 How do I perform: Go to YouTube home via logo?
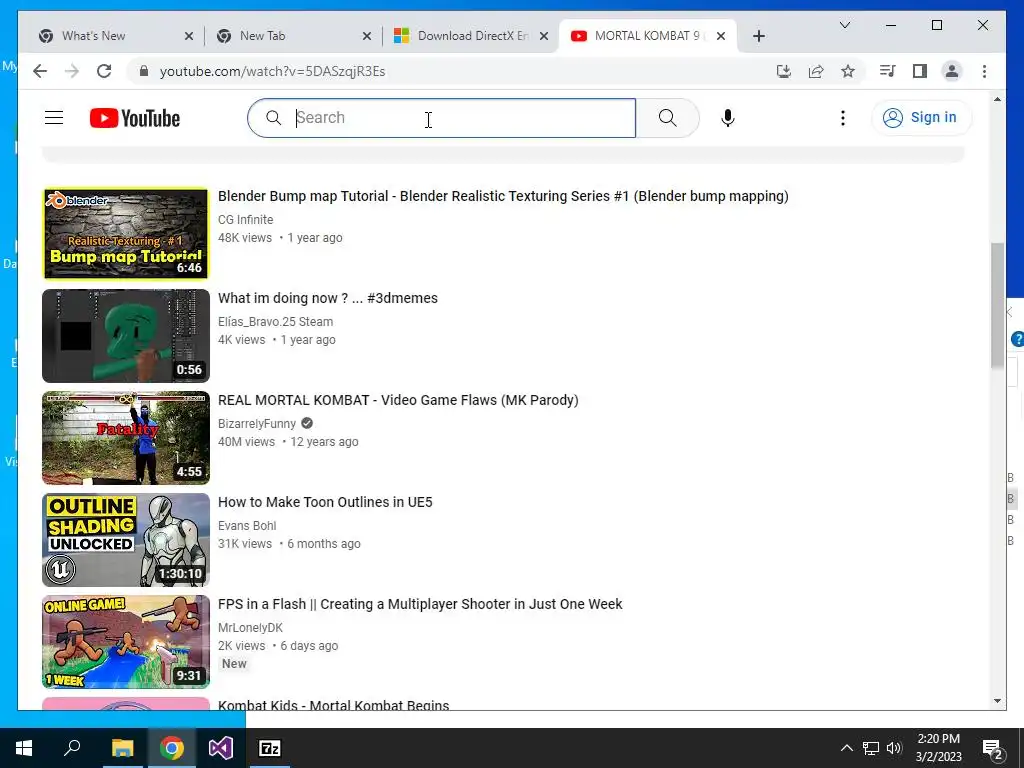[x=135, y=118]
